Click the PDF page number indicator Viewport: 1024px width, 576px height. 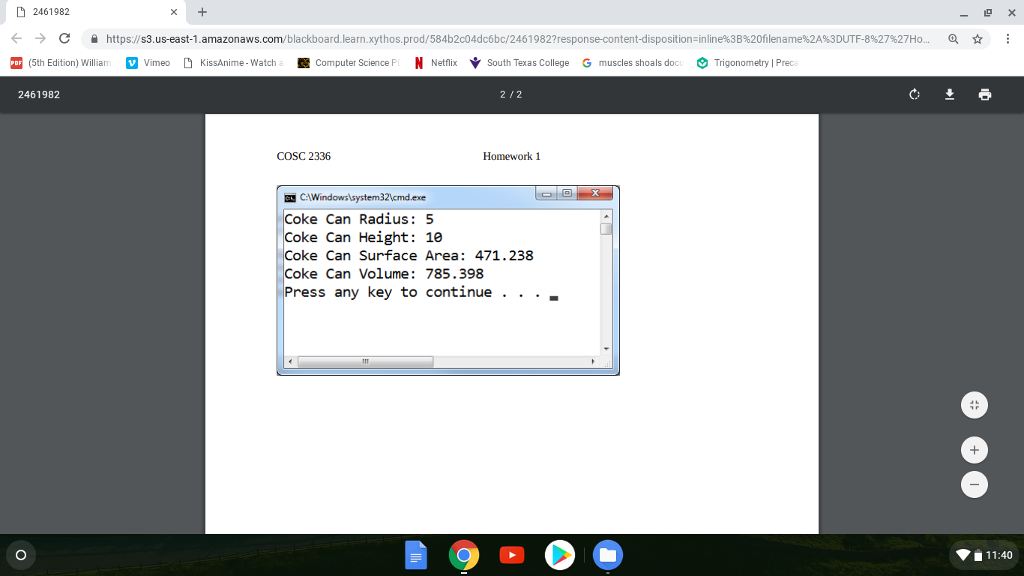[x=511, y=95]
